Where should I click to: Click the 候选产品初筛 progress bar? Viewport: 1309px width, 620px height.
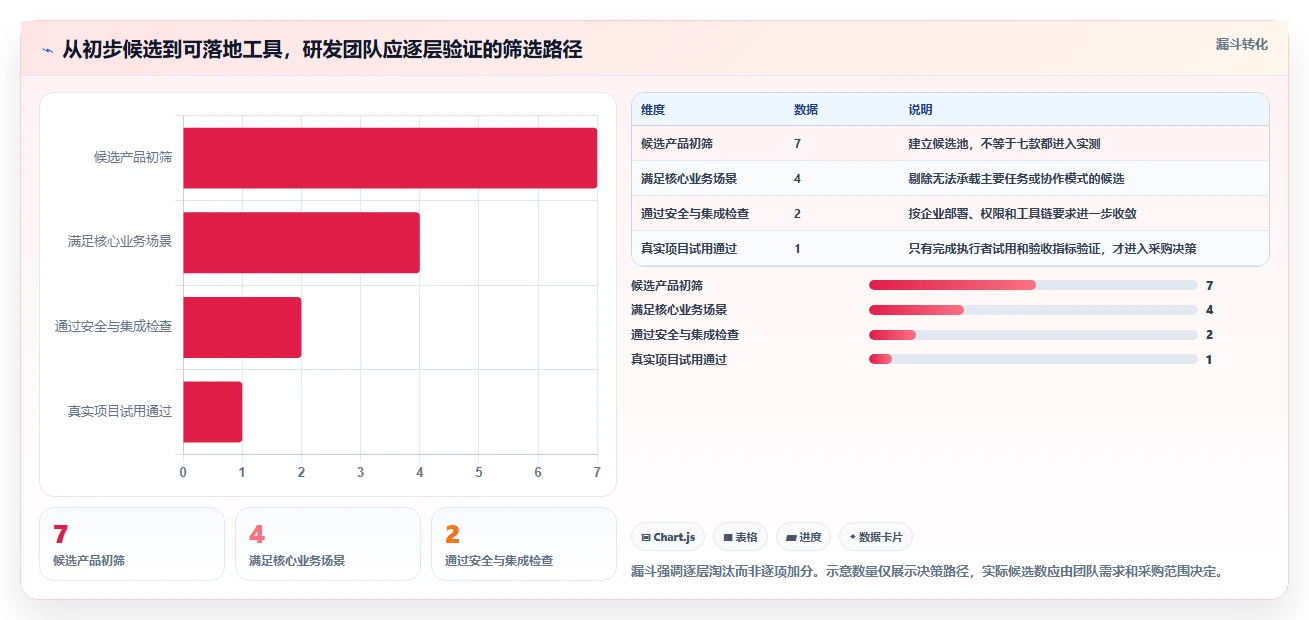1033,285
